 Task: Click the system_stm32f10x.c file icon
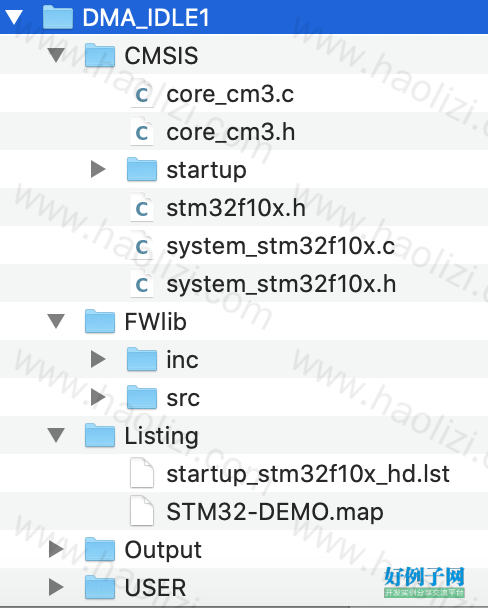(142, 246)
